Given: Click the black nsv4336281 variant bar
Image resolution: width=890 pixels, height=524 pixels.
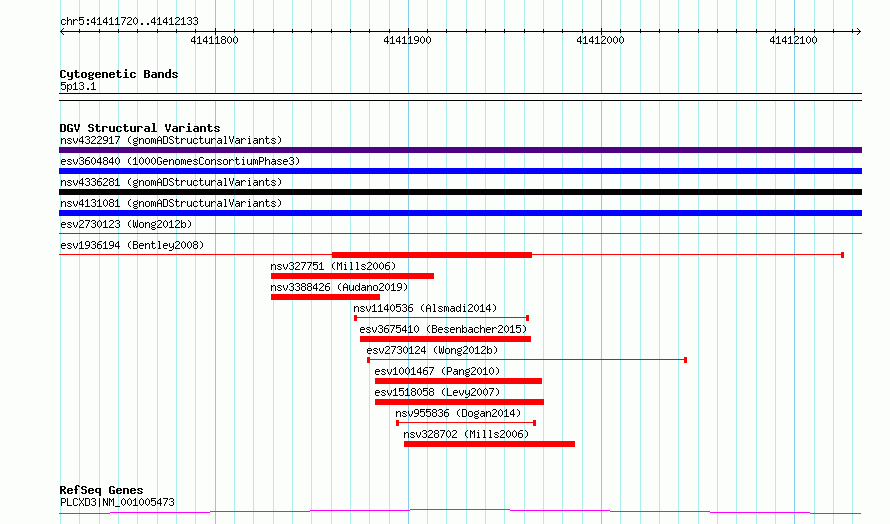Looking at the screenshot, I should 460,192.
